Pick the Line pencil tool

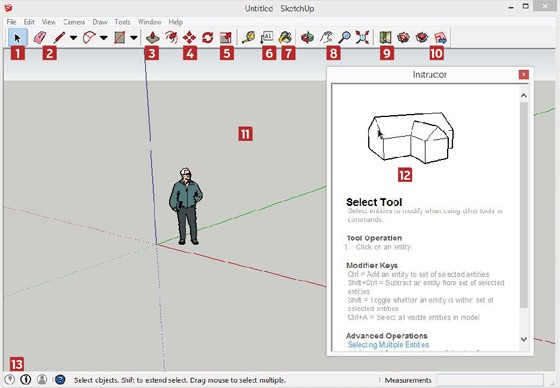coord(59,37)
